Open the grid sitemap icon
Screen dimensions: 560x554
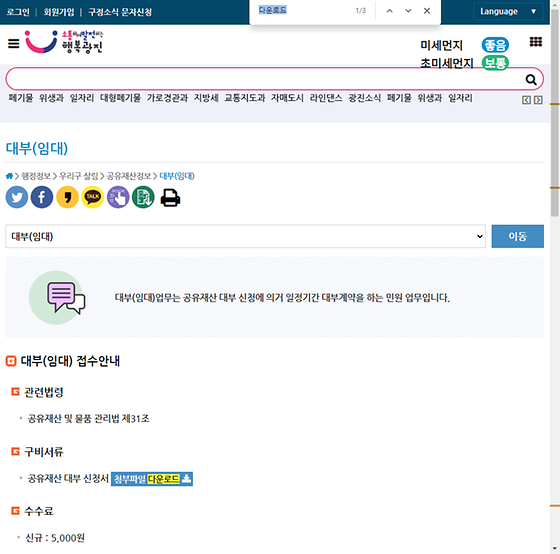click(535, 42)
